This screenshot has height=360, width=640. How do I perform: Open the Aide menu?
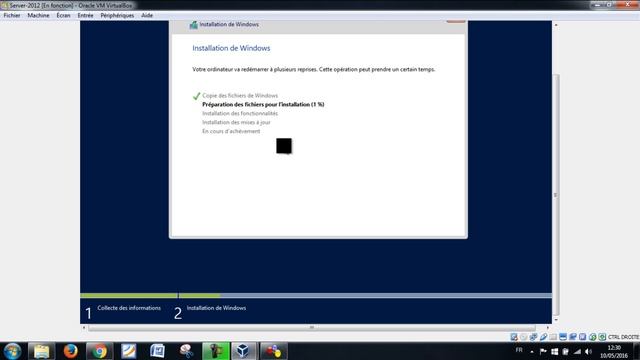[x=147, y=15]
